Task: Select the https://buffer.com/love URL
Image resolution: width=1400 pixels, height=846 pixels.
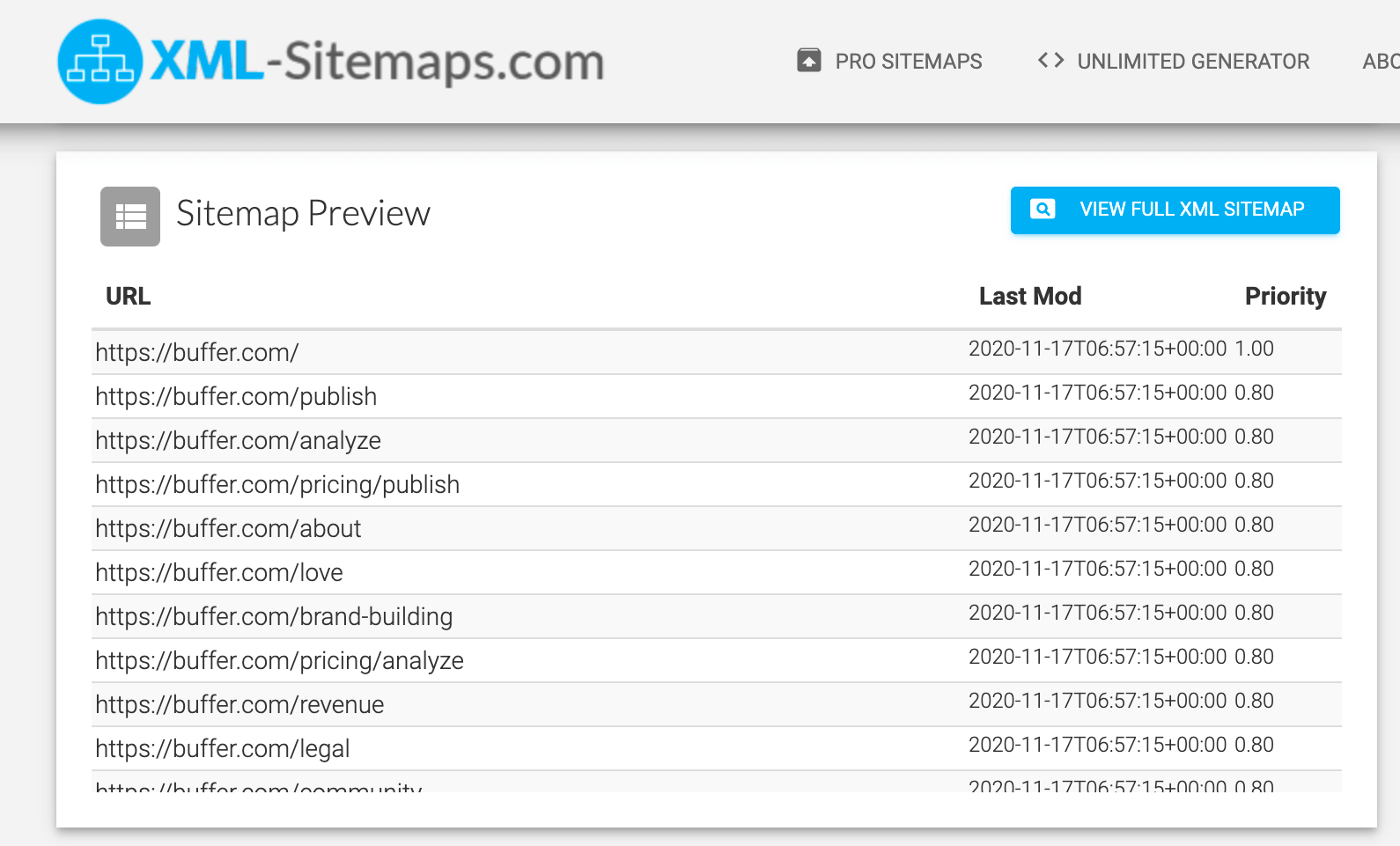Action: pos(219,573)
